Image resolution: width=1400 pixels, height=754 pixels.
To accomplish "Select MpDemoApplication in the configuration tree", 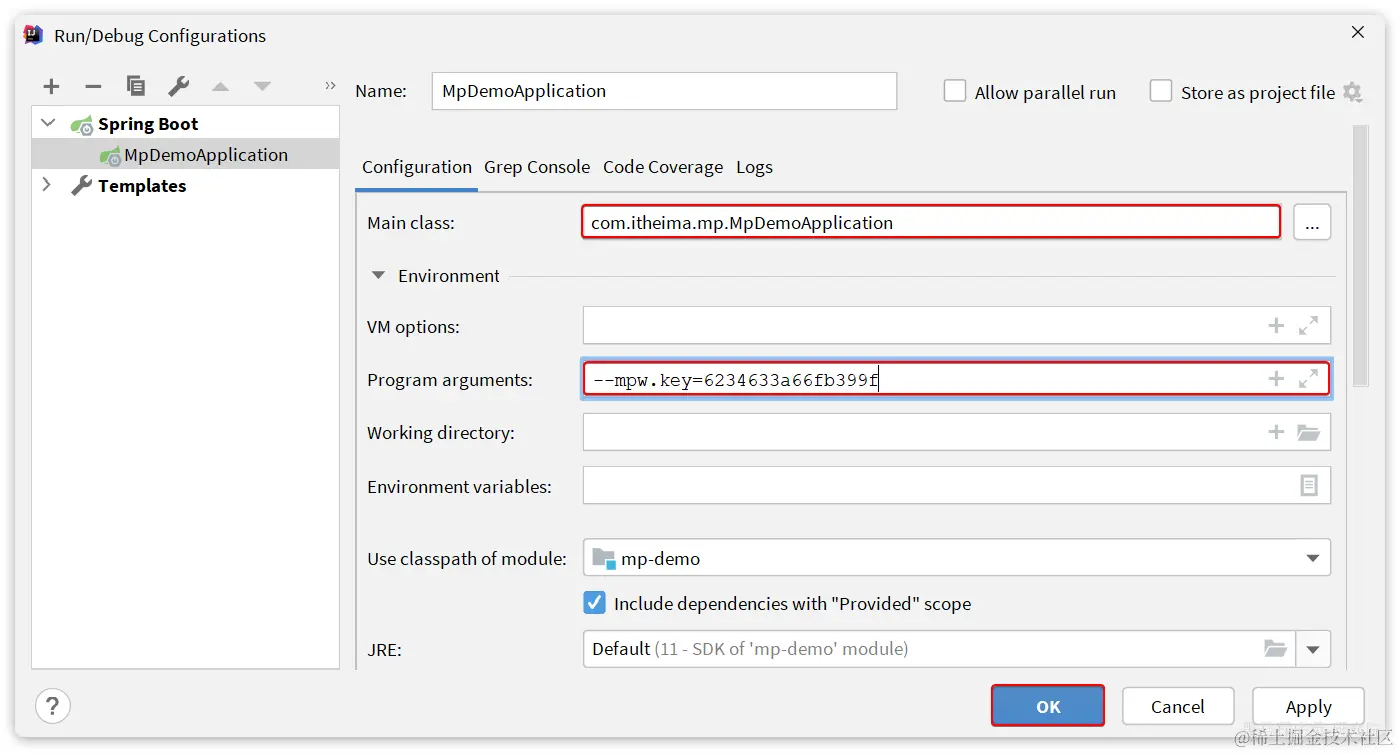I will coord(205,154).
